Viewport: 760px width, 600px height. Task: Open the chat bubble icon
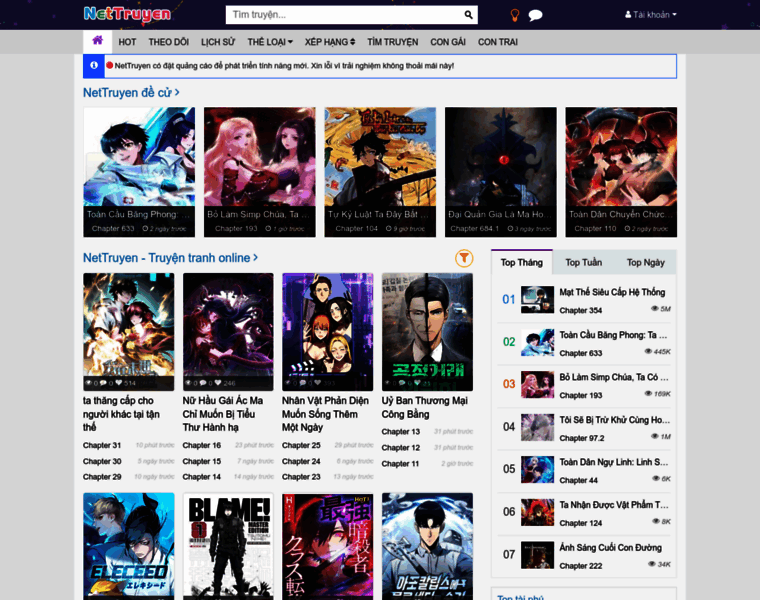point(535,16)
